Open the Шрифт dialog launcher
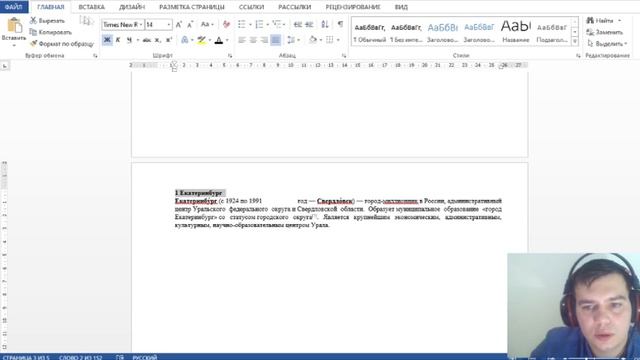The image size is (640, 360). pyautogui.click(x=230, y=56)
